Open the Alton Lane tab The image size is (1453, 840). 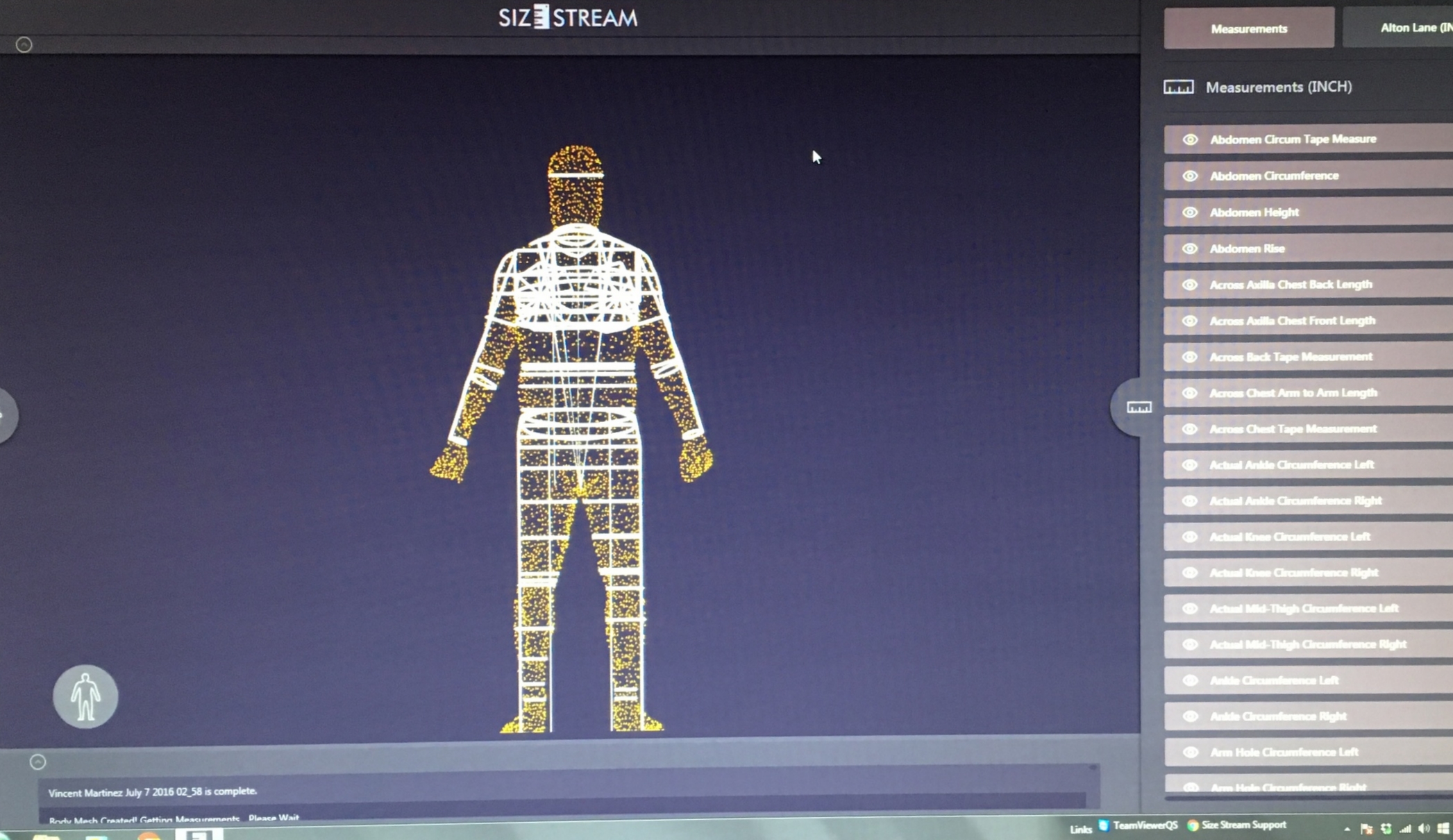click(x=1415, y=27)
